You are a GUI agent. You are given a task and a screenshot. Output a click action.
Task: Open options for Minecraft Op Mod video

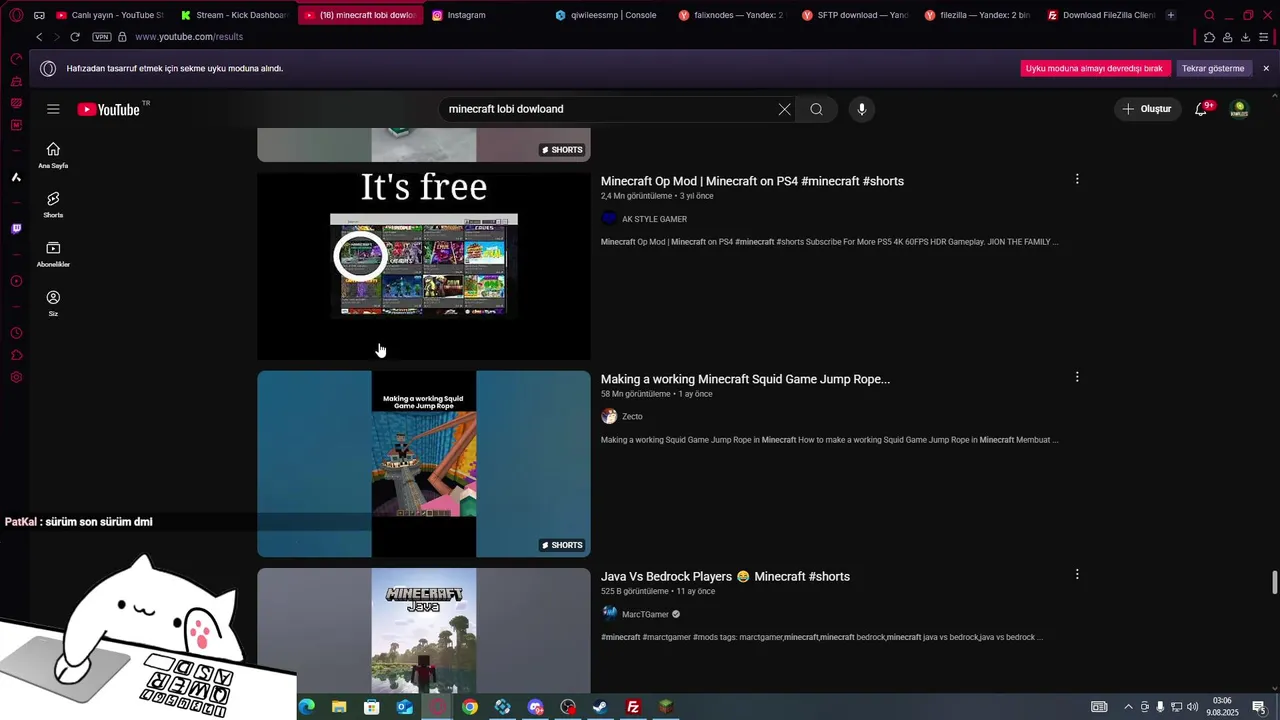click(x=1077, y=179)
